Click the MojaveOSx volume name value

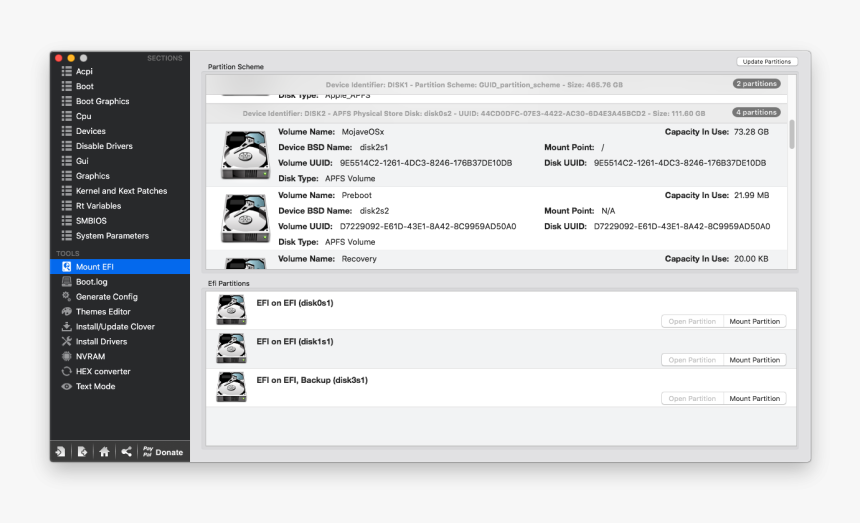click(x=363, y=132)
